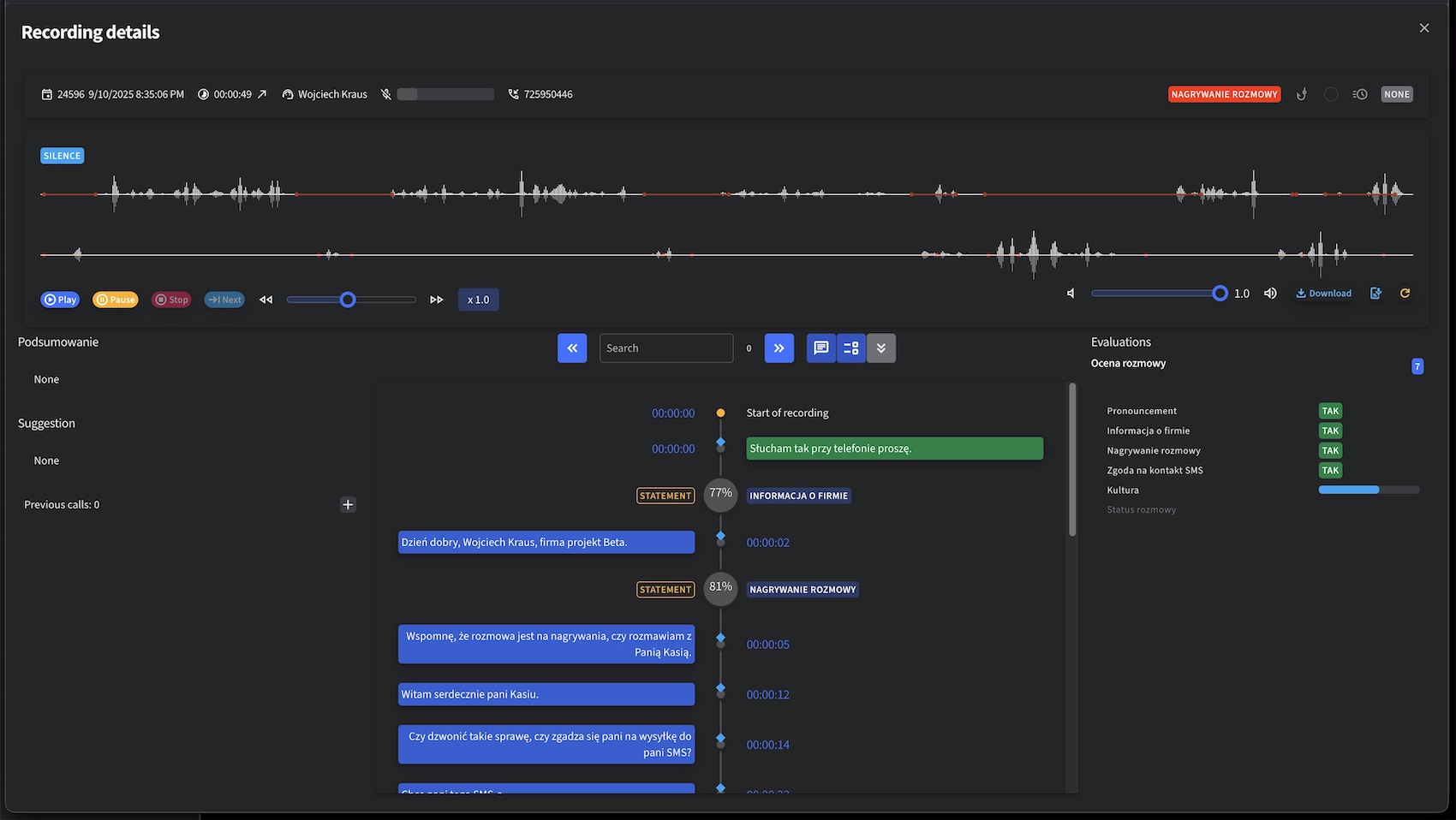Expand previous calls with plus button

[x=348, y=504]
